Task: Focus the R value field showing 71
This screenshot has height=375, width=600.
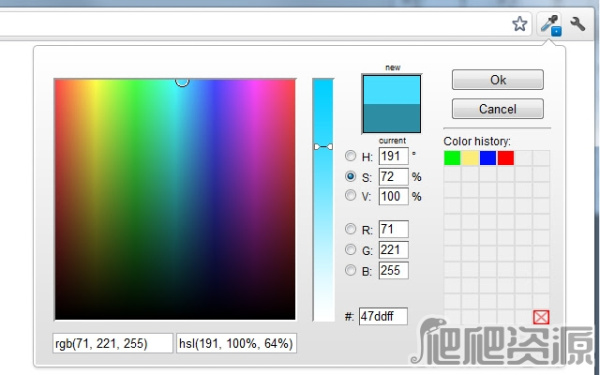Action: [393, 229]
